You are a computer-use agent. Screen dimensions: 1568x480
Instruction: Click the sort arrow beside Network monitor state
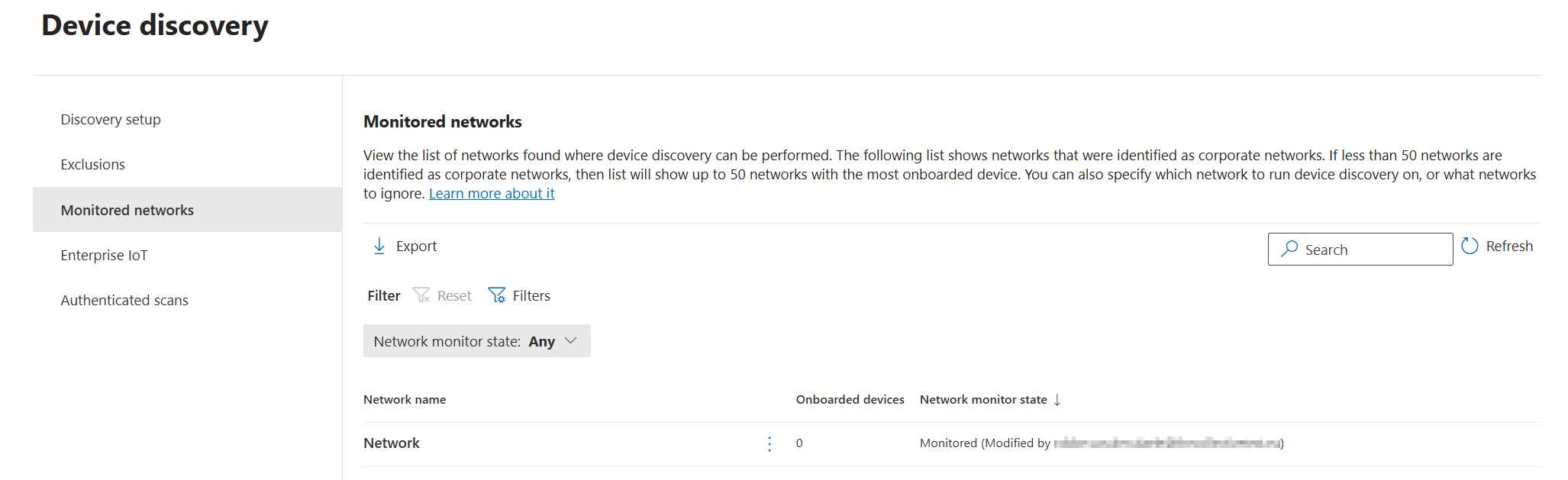point(1057,400)
